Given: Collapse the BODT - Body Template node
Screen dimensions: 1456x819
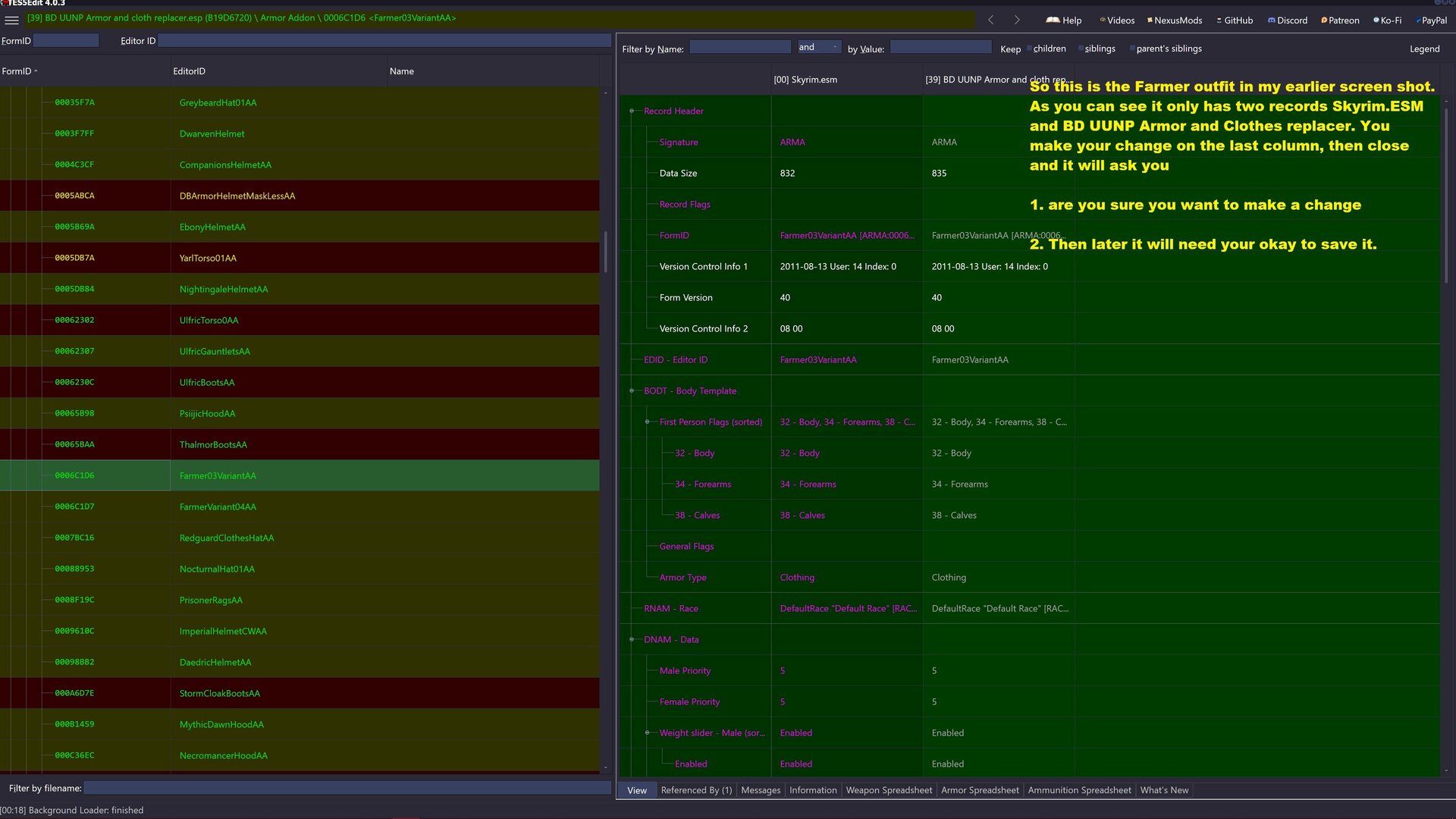Looking at the screenshot, I should pyautogui.click(x=632, y=391).
